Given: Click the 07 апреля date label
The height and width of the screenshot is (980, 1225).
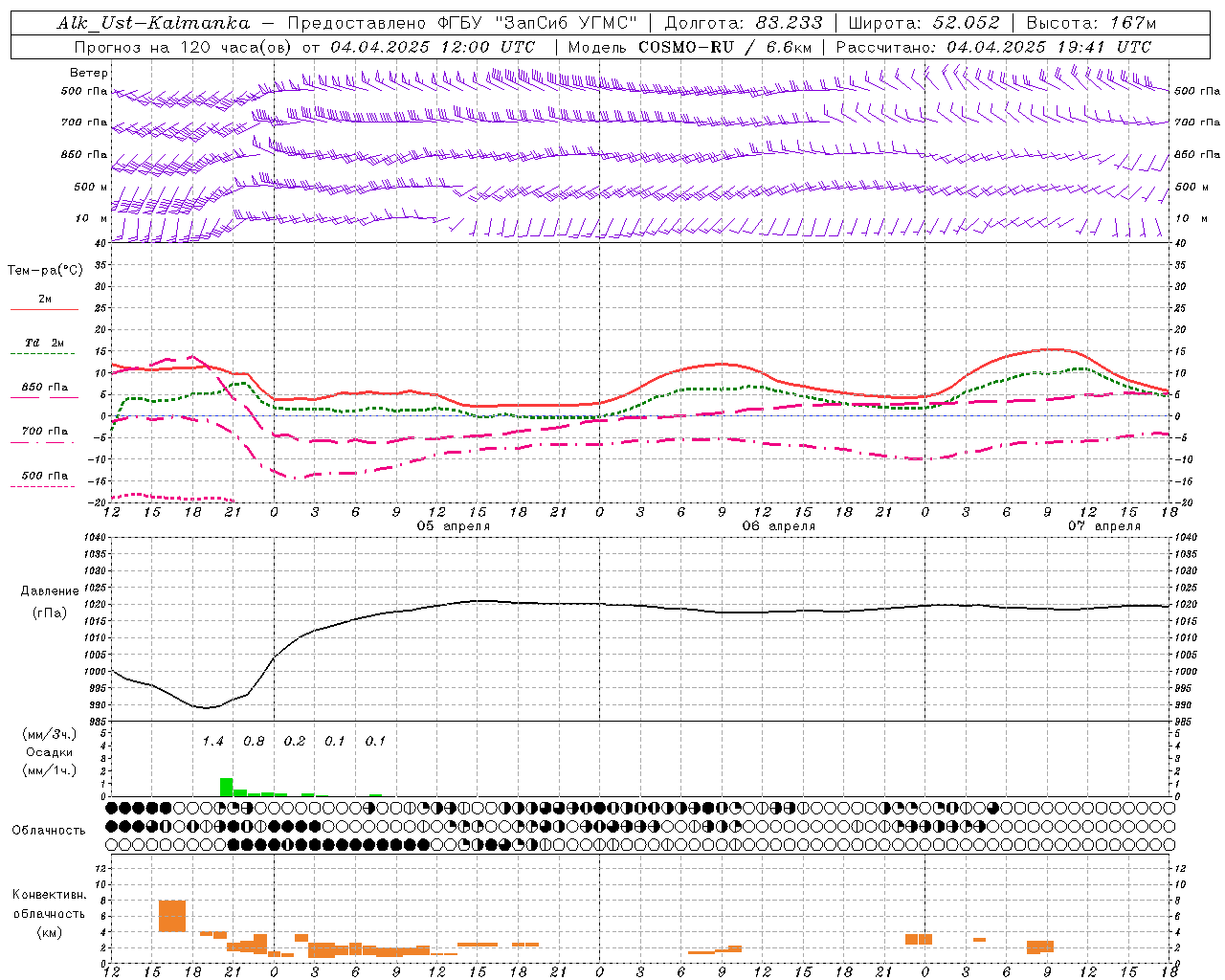Looking at the screenshot, I should [x=1104, y=526].
